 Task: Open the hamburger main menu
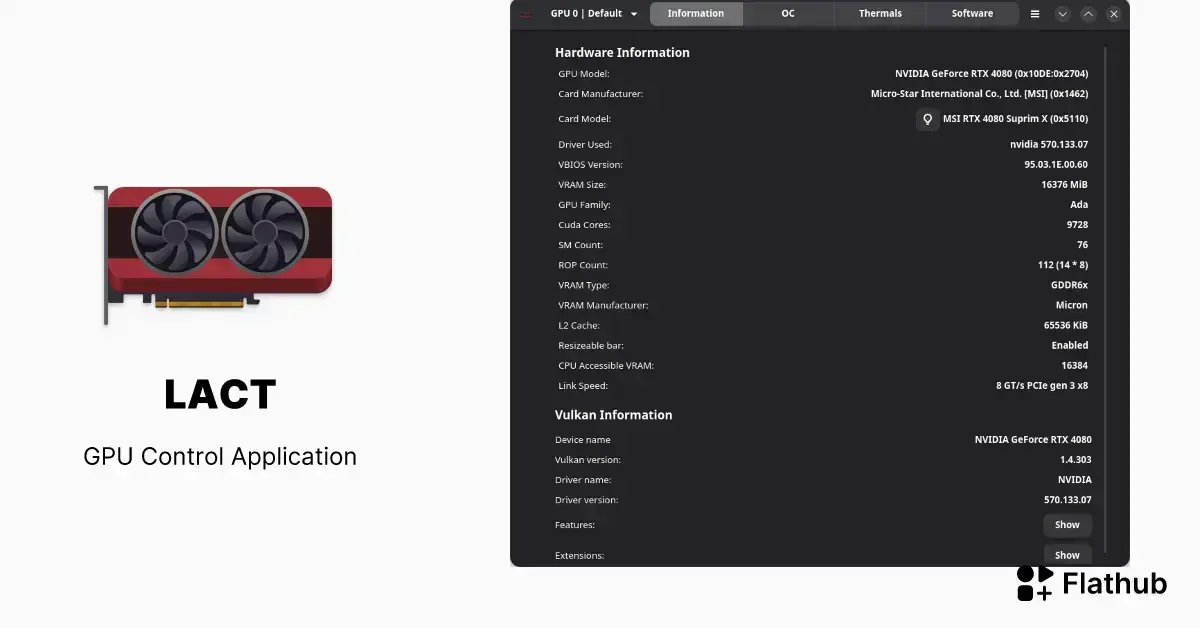click(x=1035, y=14)
